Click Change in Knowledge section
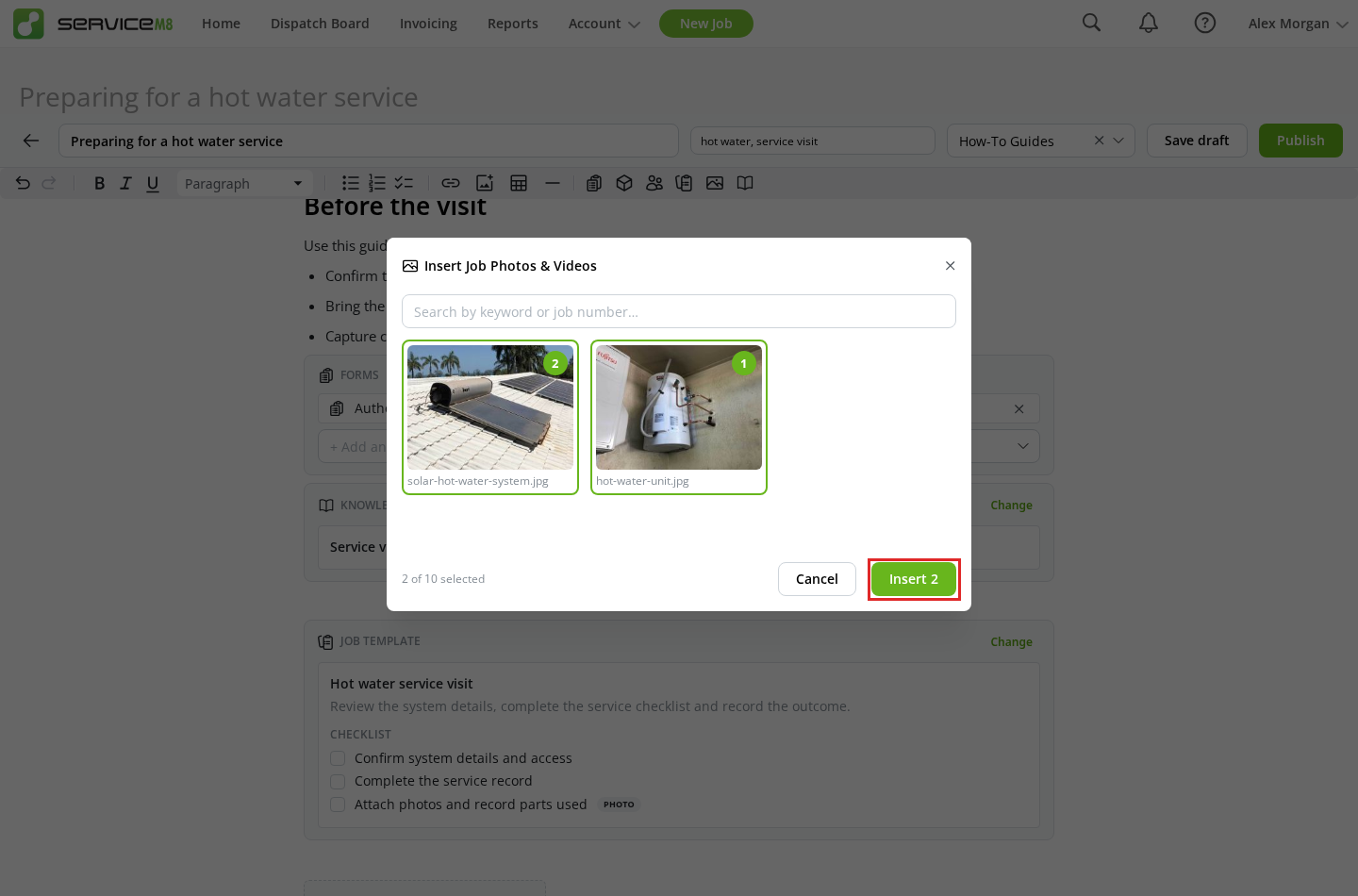This screenshot has height=896, width=1358. [1011, 506]
